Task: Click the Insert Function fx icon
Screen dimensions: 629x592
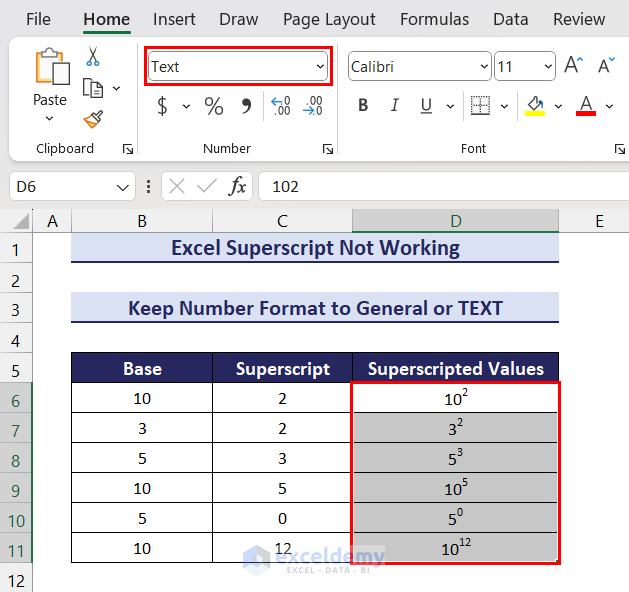Action: click(237, 187)
